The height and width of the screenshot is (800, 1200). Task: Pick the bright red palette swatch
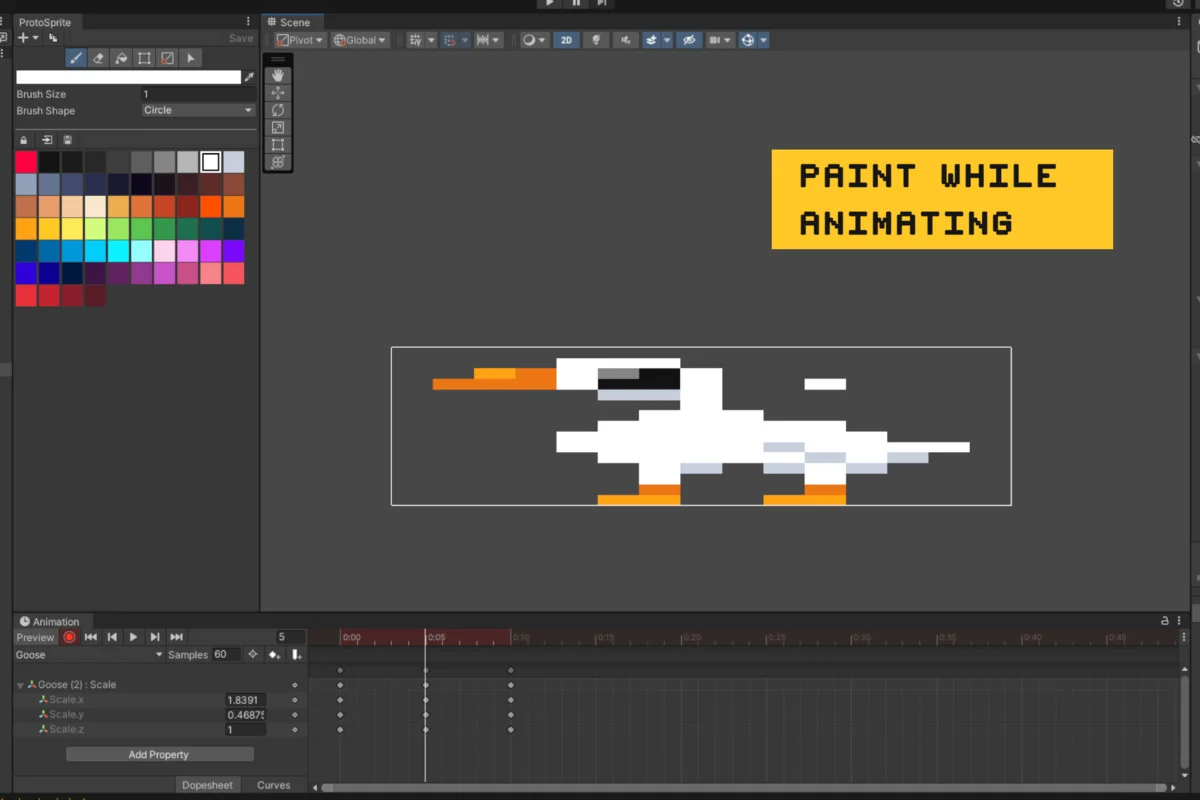(27, 162)
